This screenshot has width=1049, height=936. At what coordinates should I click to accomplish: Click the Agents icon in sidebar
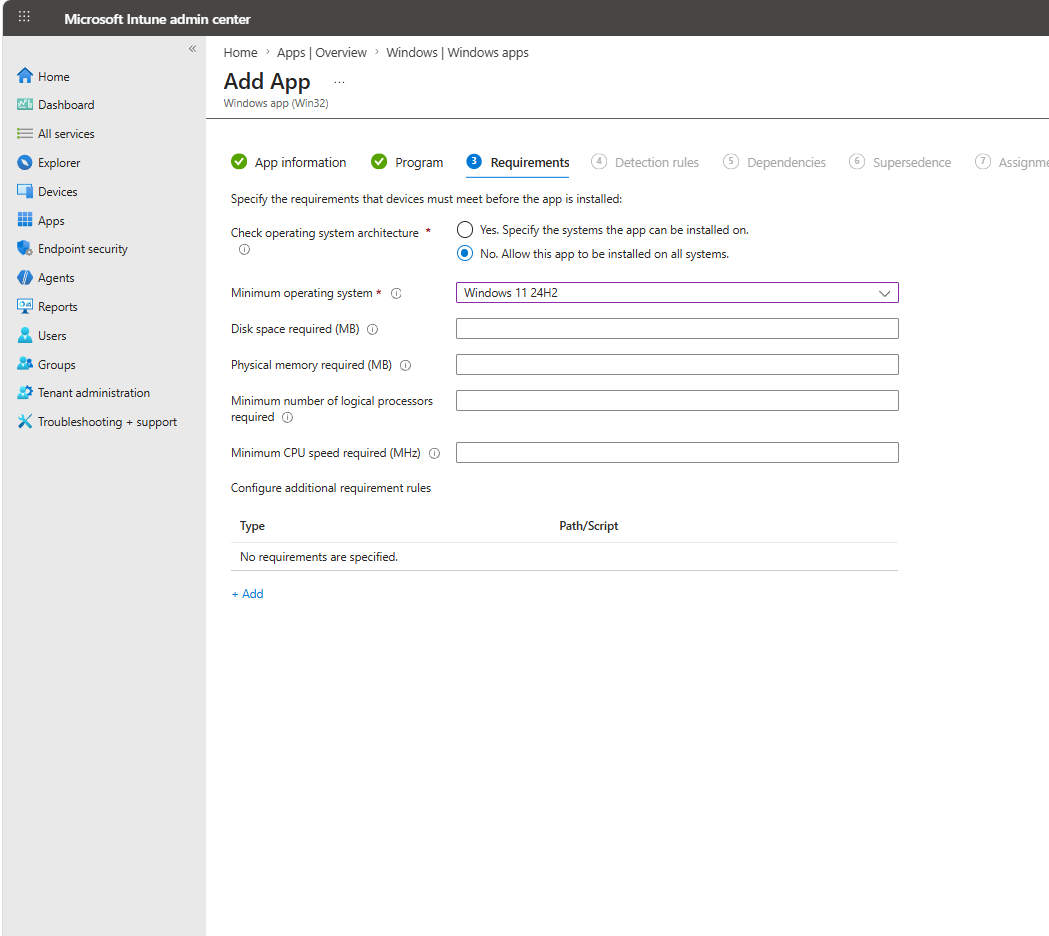(x=25, y=278)
